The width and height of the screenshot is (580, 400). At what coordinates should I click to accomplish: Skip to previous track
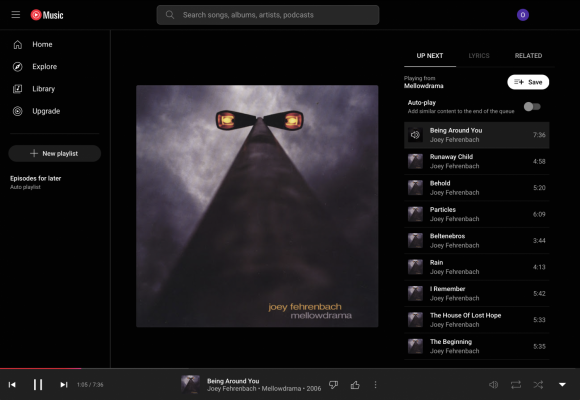(12, 385)
